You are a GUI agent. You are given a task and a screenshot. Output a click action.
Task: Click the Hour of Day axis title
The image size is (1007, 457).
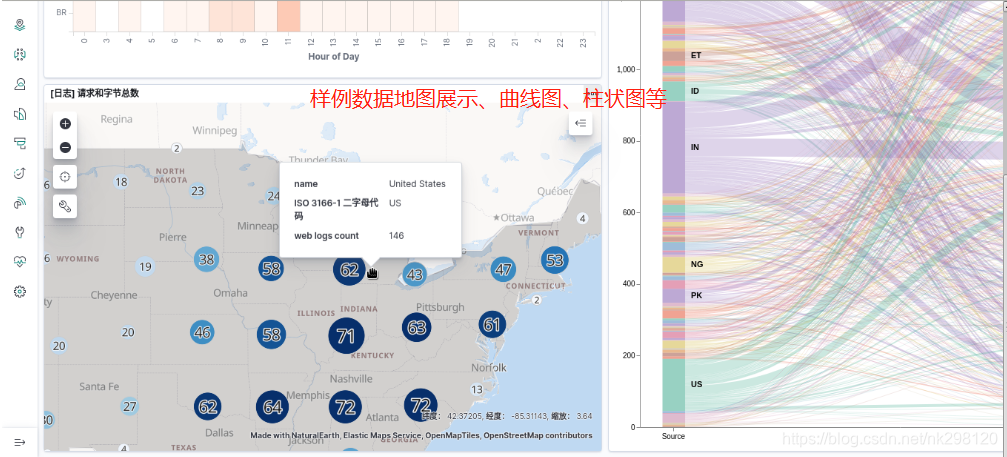pos(333,56)
